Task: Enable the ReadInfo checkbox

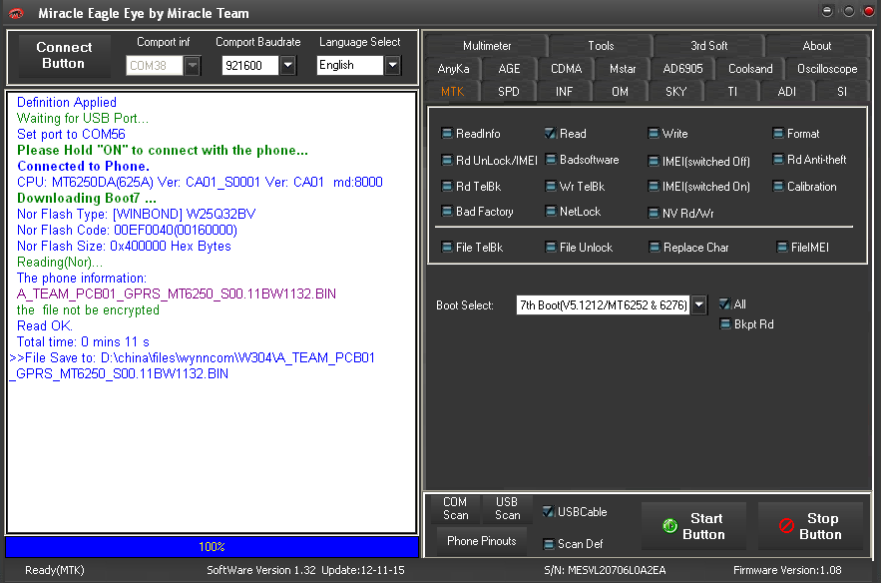Action: pos(447,134)
